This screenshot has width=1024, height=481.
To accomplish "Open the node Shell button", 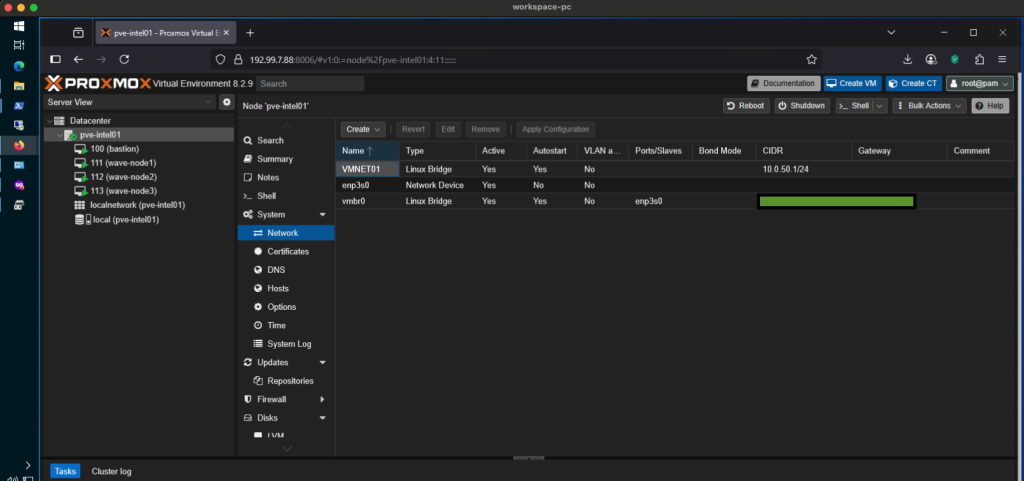I will pyautogui.click(x=854, y=106).
